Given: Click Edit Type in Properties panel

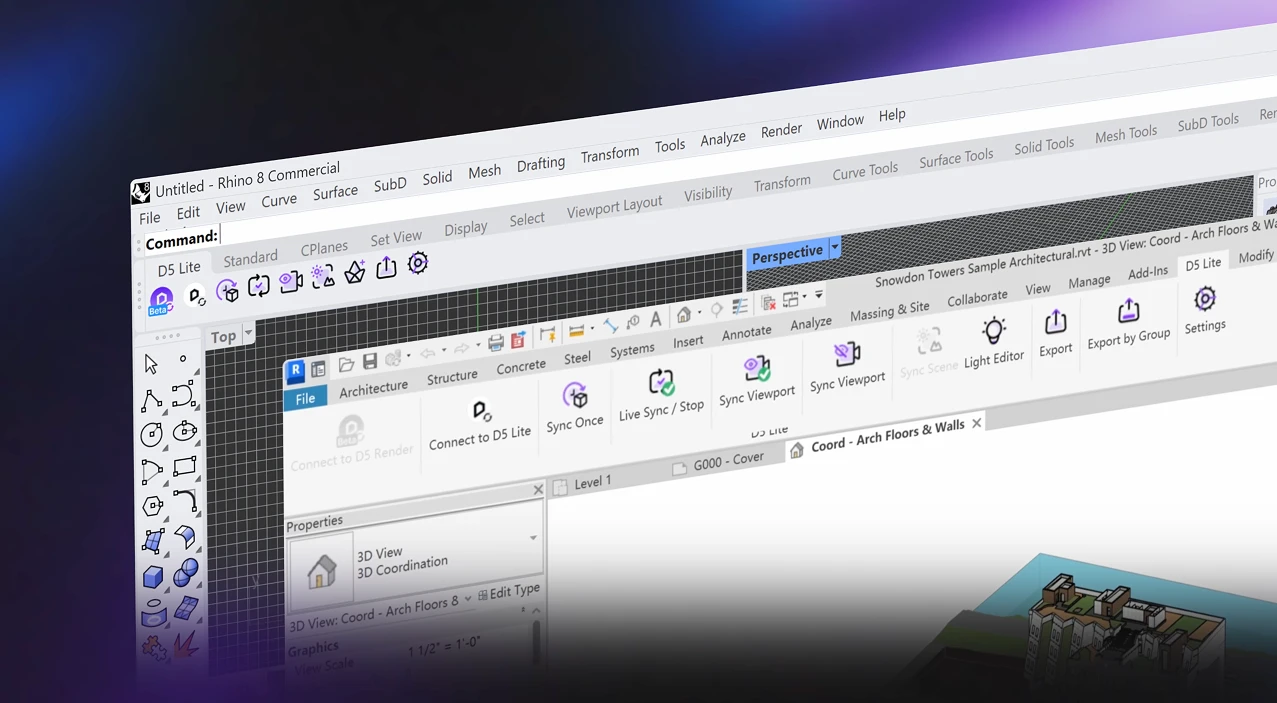Looking at the screenshot, I should (x=508, y=592).
